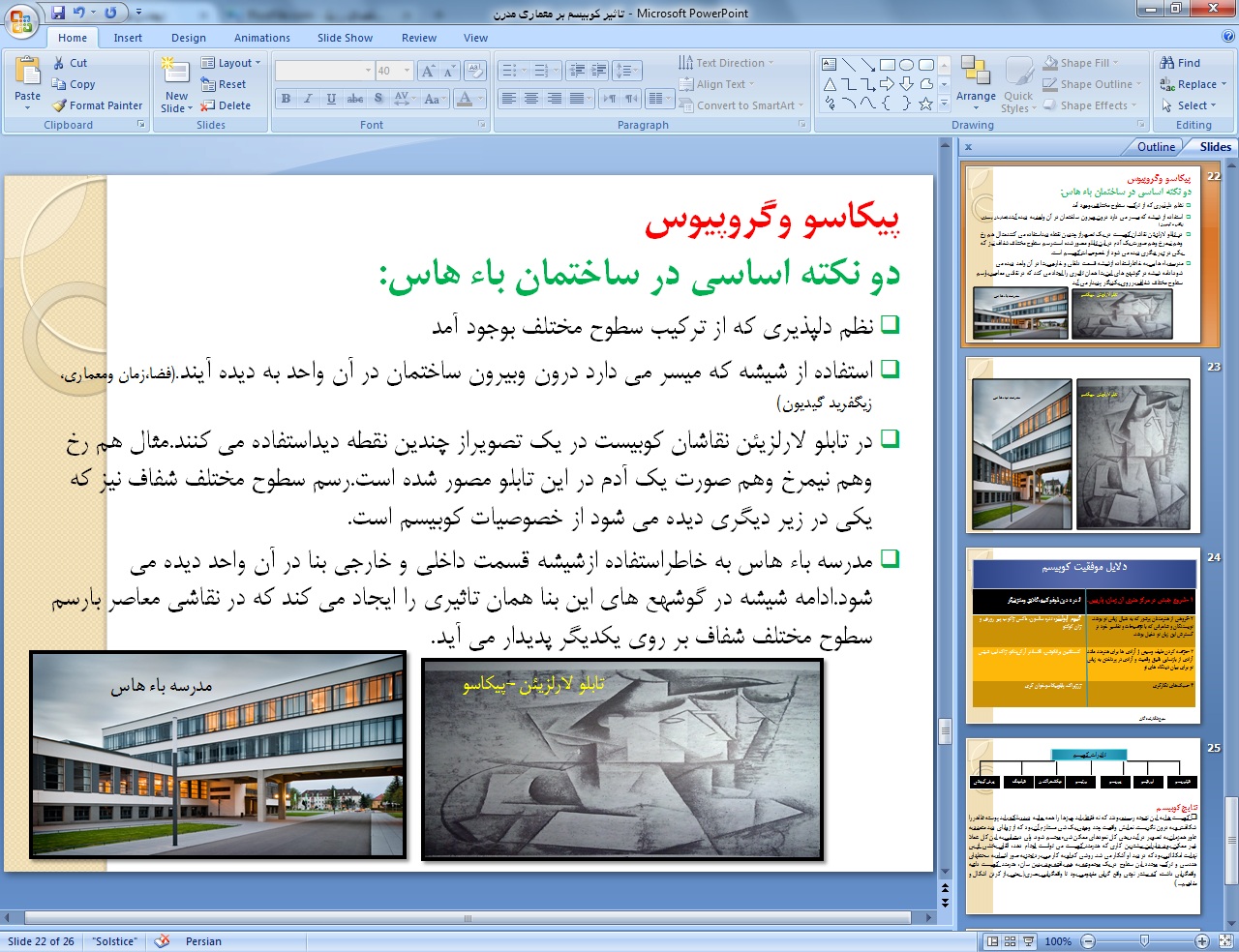Toggle underline formatting

point(331,99)
